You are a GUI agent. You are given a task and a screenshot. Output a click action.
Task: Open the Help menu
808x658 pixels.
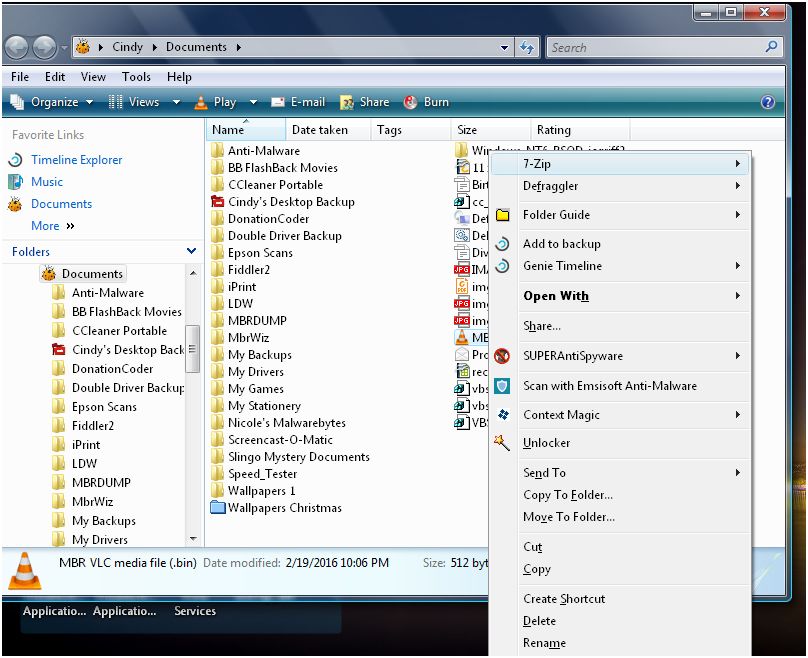pyautogui.click(x=179, y=77)
